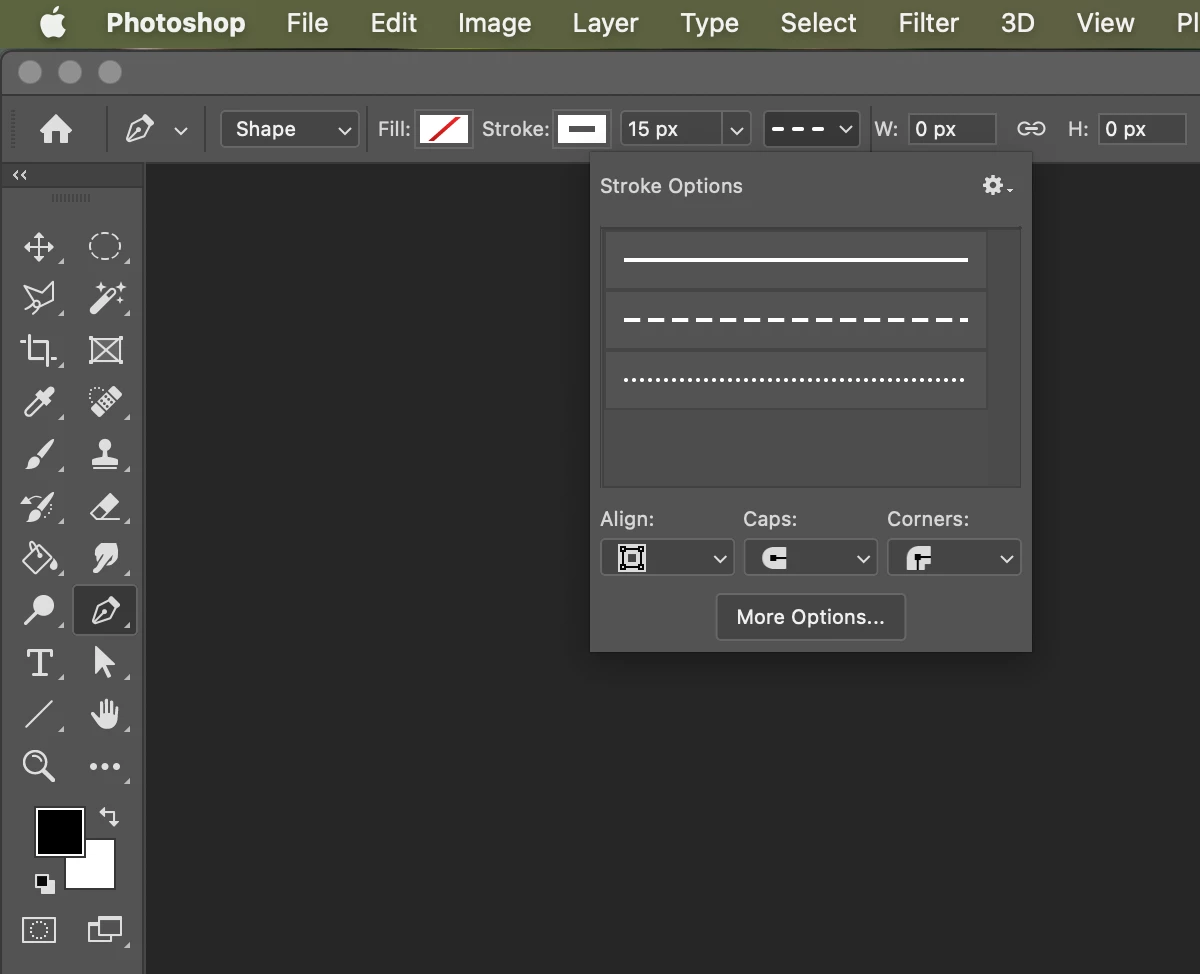
Task: Click the H: height input field
Action: pos(1143,129)
